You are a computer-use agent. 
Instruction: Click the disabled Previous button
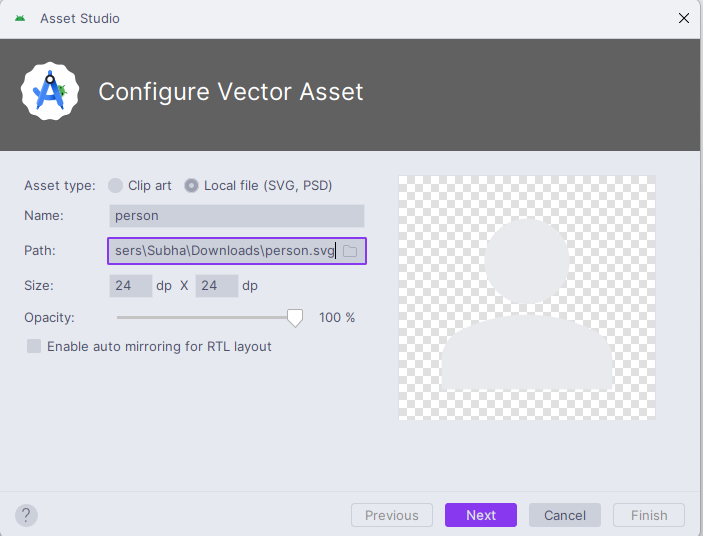(392, 515)
